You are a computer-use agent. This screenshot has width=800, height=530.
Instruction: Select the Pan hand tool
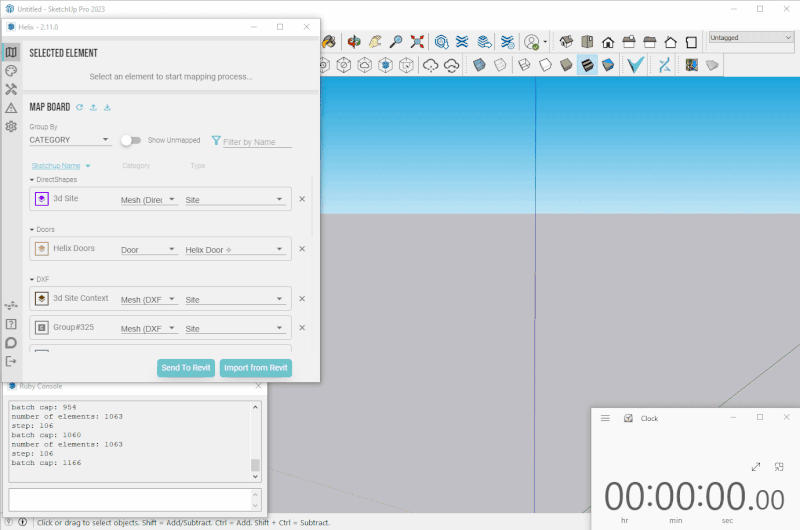[375, 41]
